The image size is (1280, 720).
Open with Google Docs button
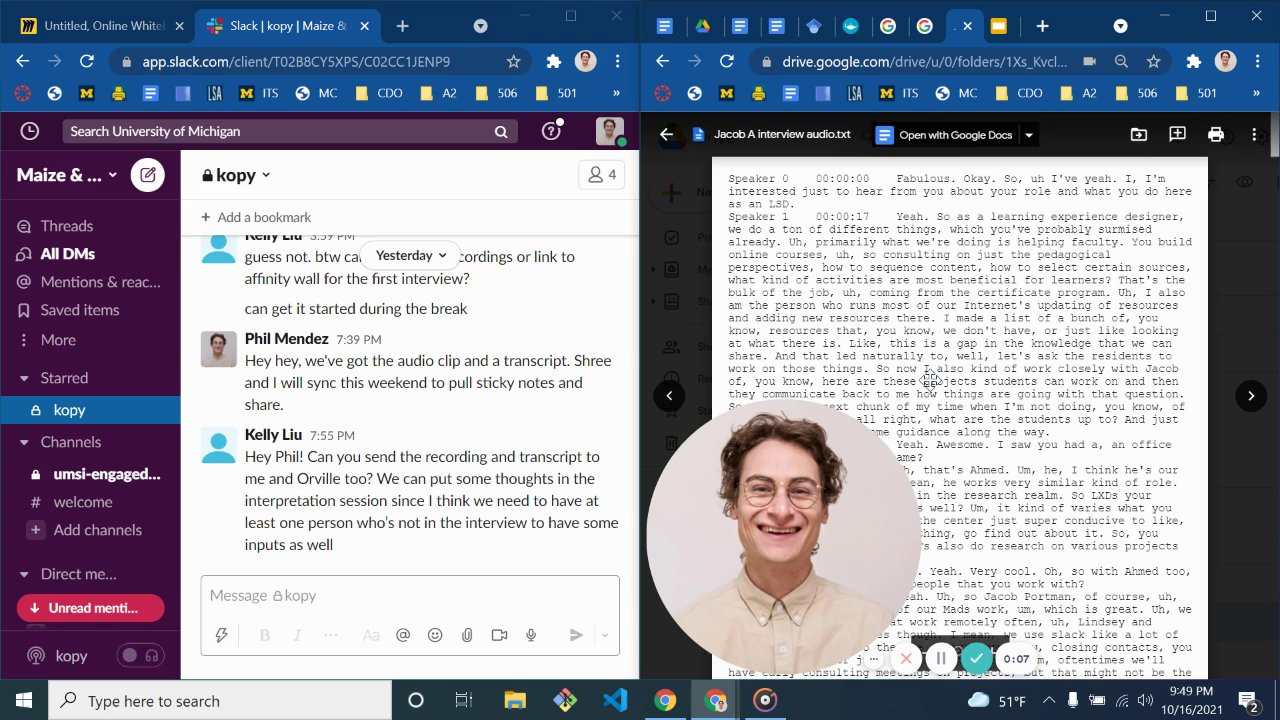coord(944,135)
